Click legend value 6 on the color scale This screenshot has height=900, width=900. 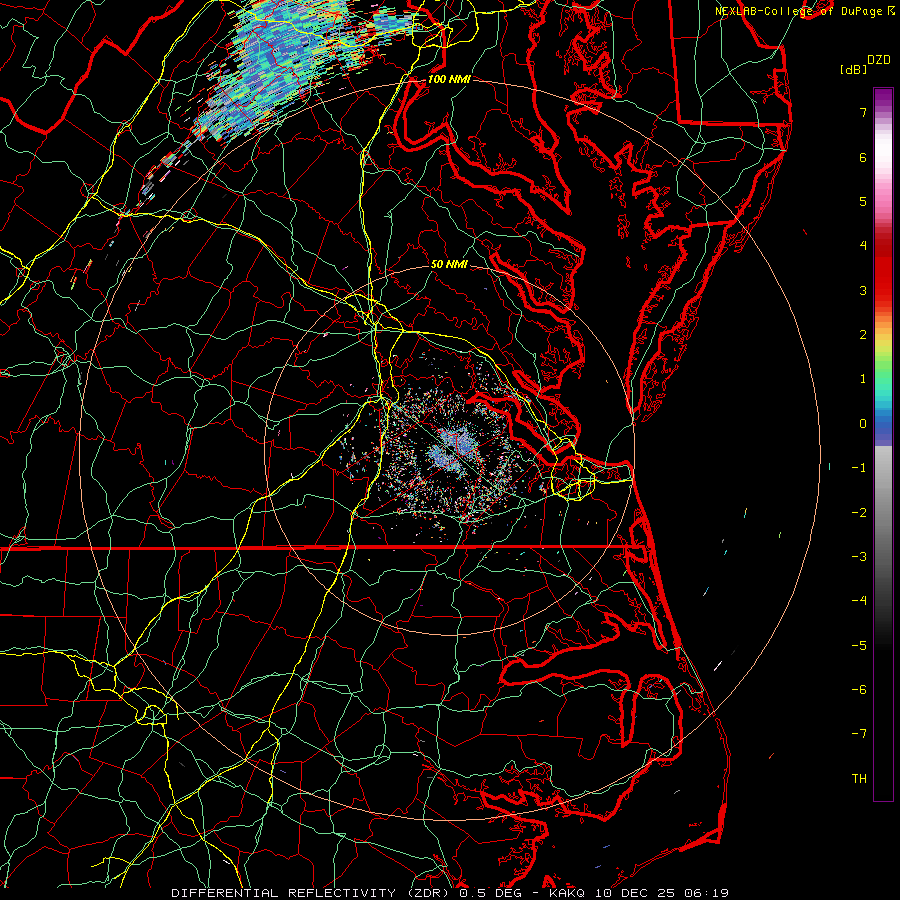coord(863,157)
